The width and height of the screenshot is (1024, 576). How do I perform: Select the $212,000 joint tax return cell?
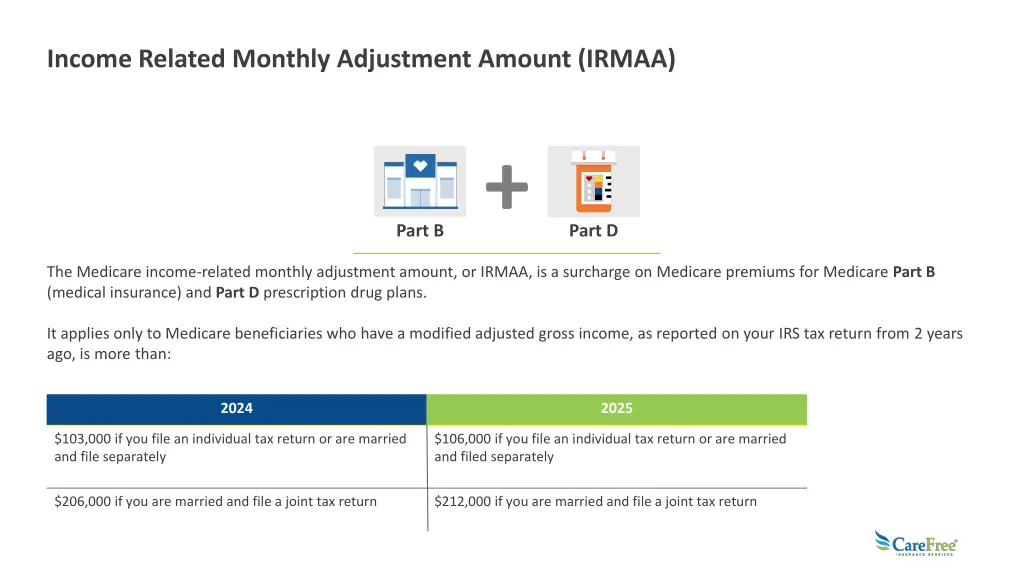coord(595,501)
